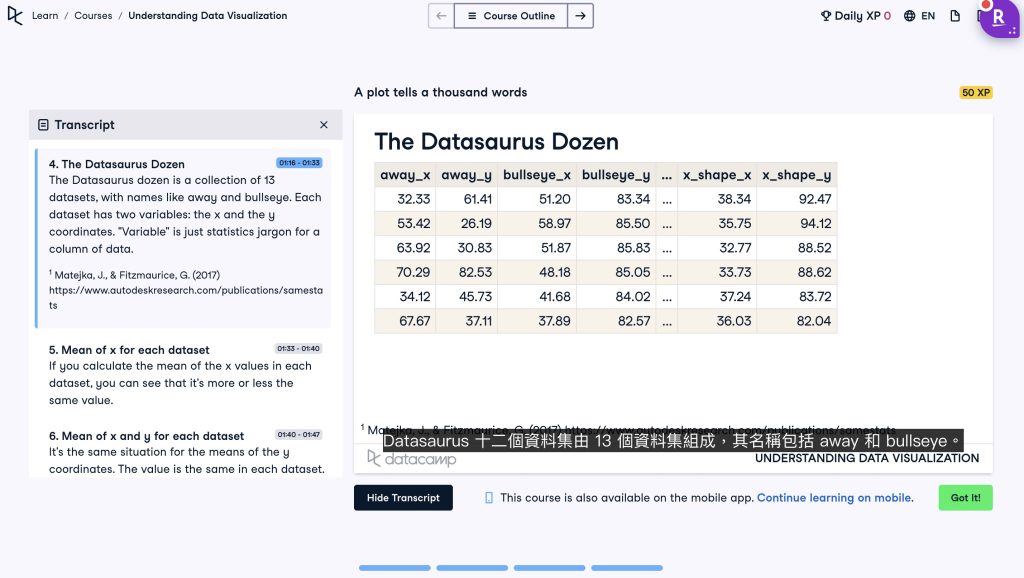This screenshot has width=1024, height=578.
Task: Open the Course Outline menu
Action: [x=510, y=16]
